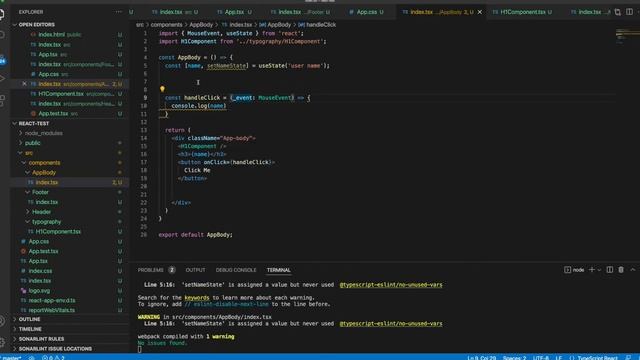The image size is (640, 360).
Task: Open the Accounts icon in activity bar
Action: [x=2, y=321]
